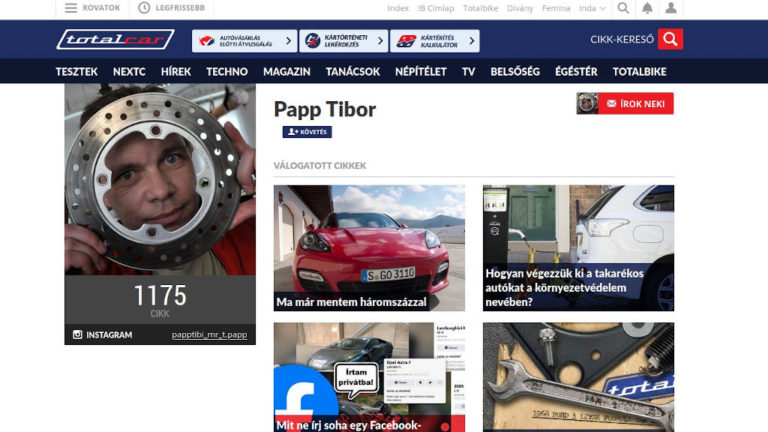Click the Követés follow button
This screenshot has width=768, height=432.
[x=307, y=132]
